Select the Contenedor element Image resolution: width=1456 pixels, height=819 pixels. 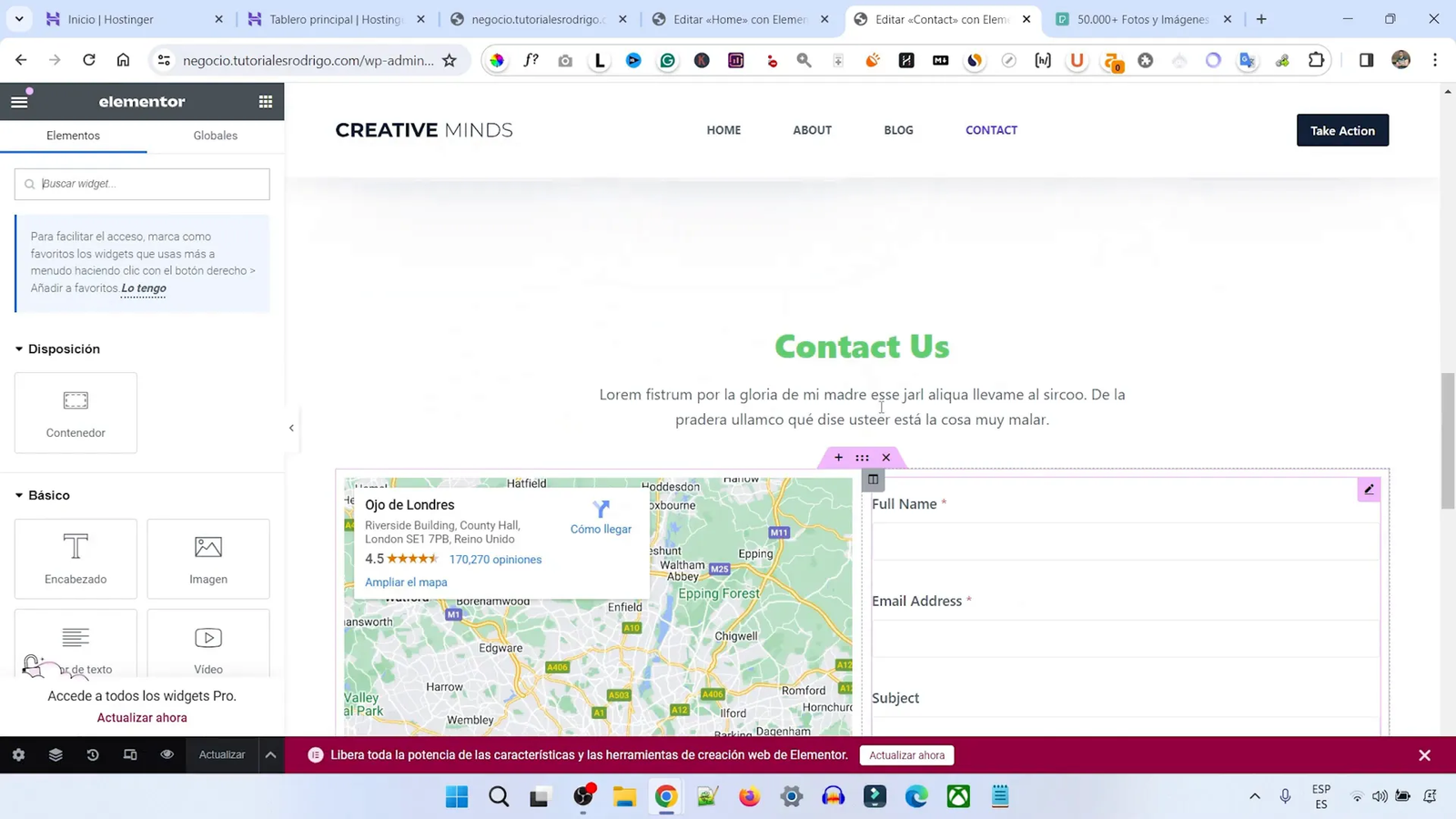coord(75,412)
